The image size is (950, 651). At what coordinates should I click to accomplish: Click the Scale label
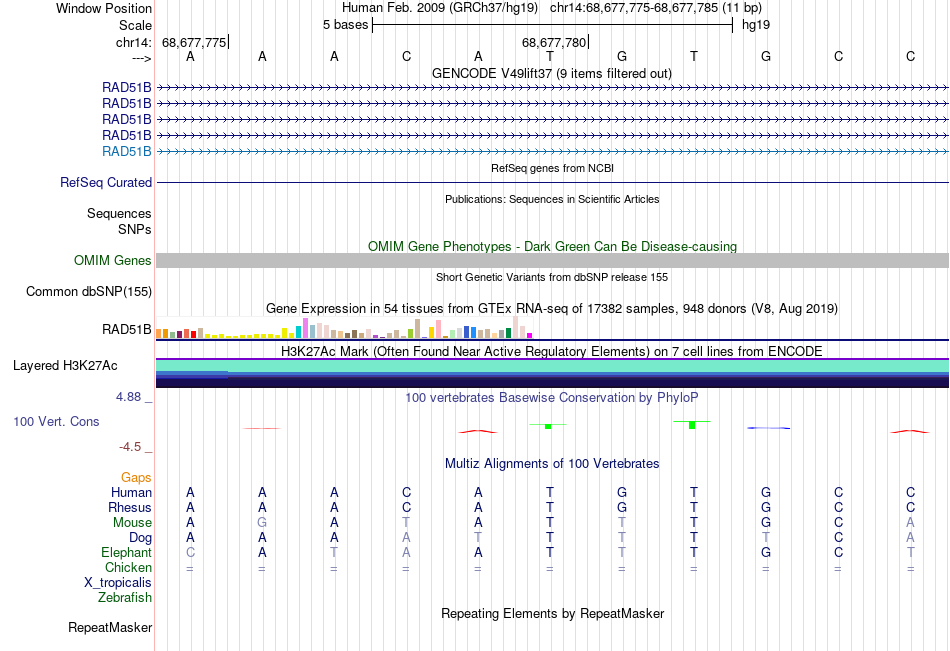pyautogui.click(x=135, y=25)
